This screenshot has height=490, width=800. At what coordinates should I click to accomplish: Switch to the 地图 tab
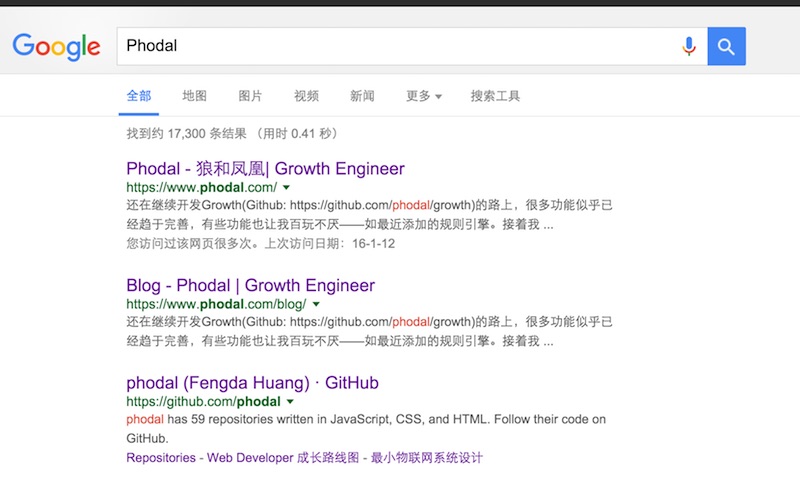(x=195, y=96)
